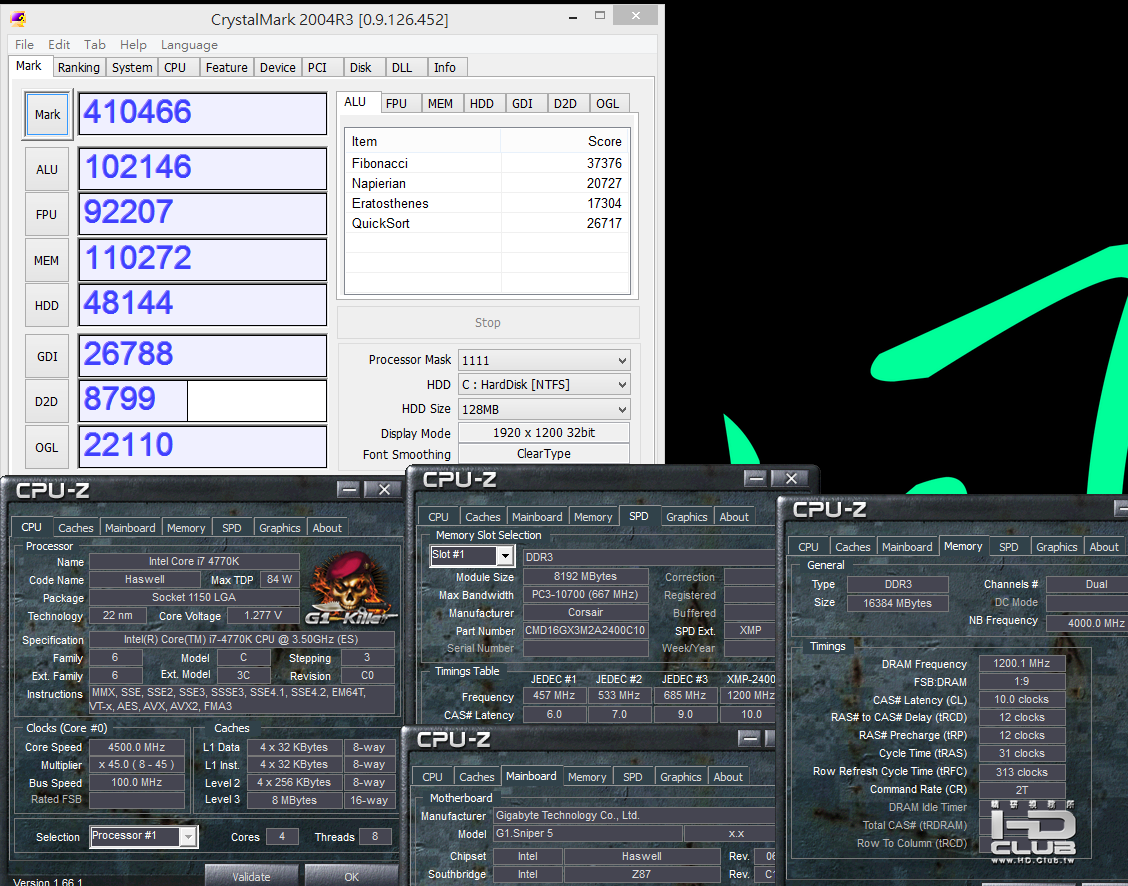Run the HDD benchmark button

click(47, 306)
